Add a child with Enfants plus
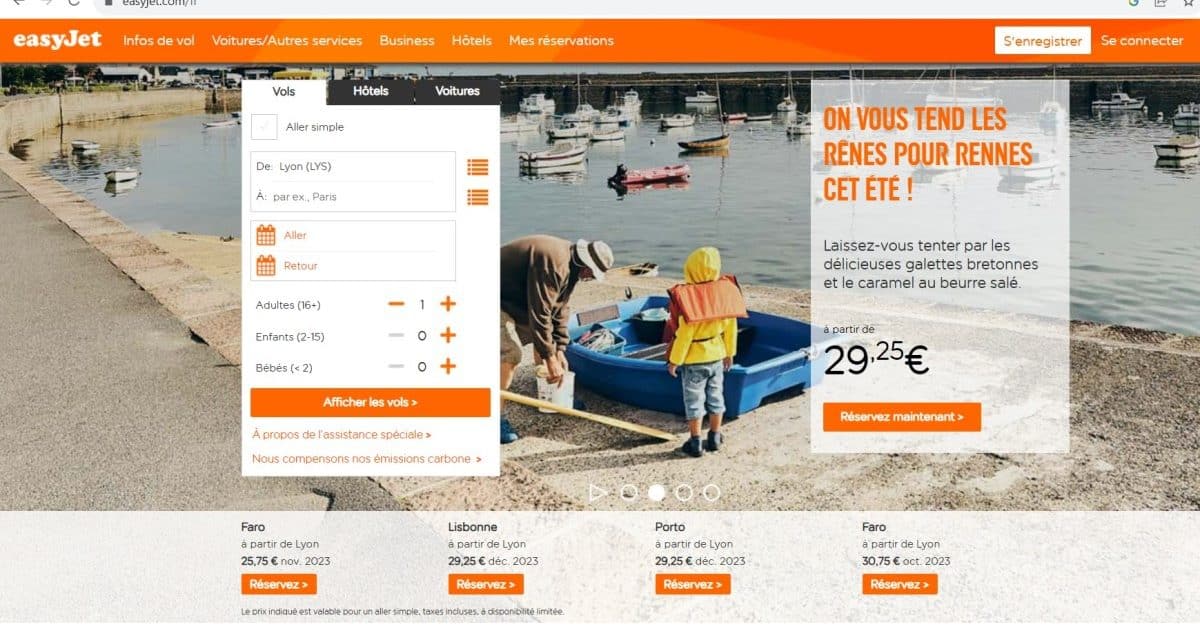The height and width of the screenshot is (640, 1200). pos(448,335)
